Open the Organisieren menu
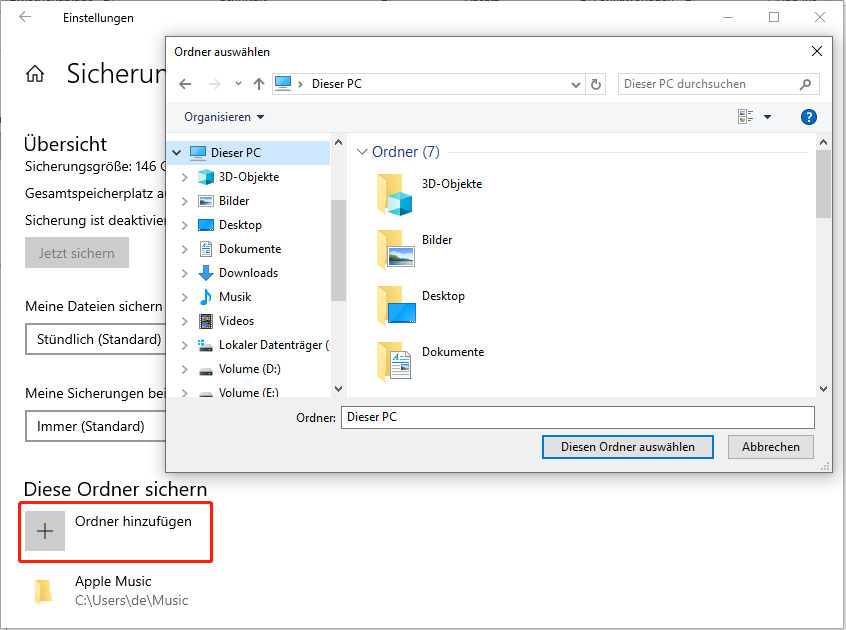The height and width of the screenshot is (630, 846). pyautogui.click(x=224, y=117)
